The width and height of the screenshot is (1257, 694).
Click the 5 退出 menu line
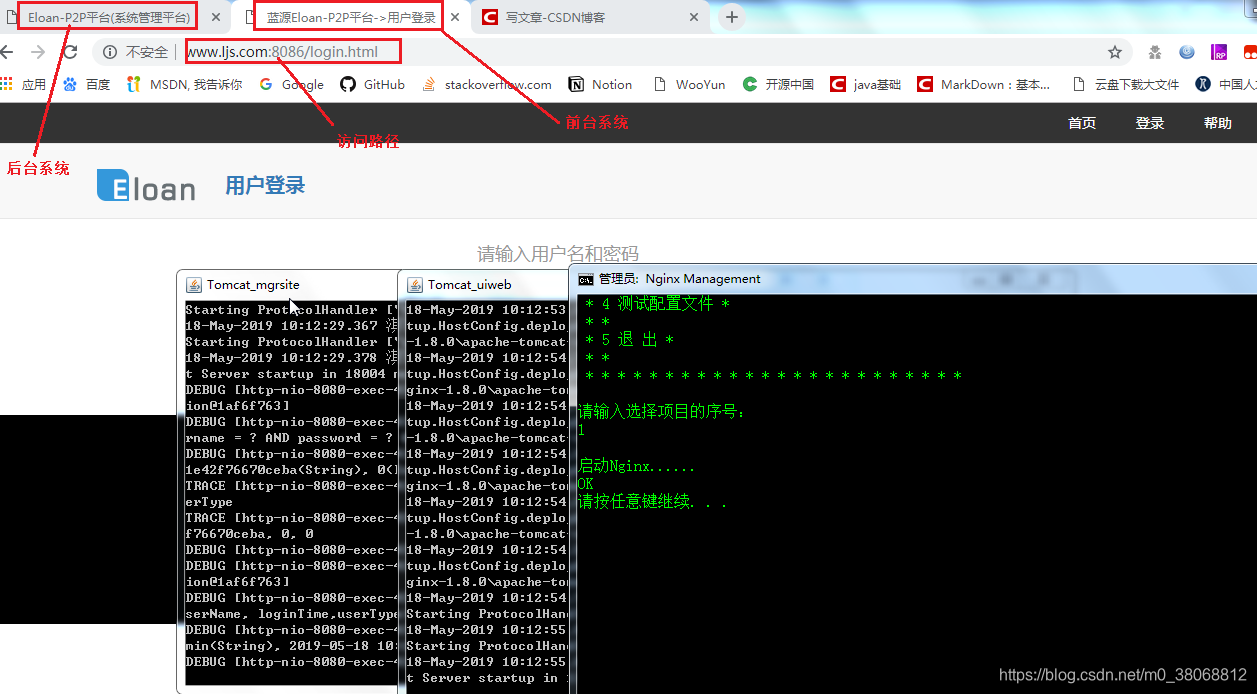[x=629, y=340]
